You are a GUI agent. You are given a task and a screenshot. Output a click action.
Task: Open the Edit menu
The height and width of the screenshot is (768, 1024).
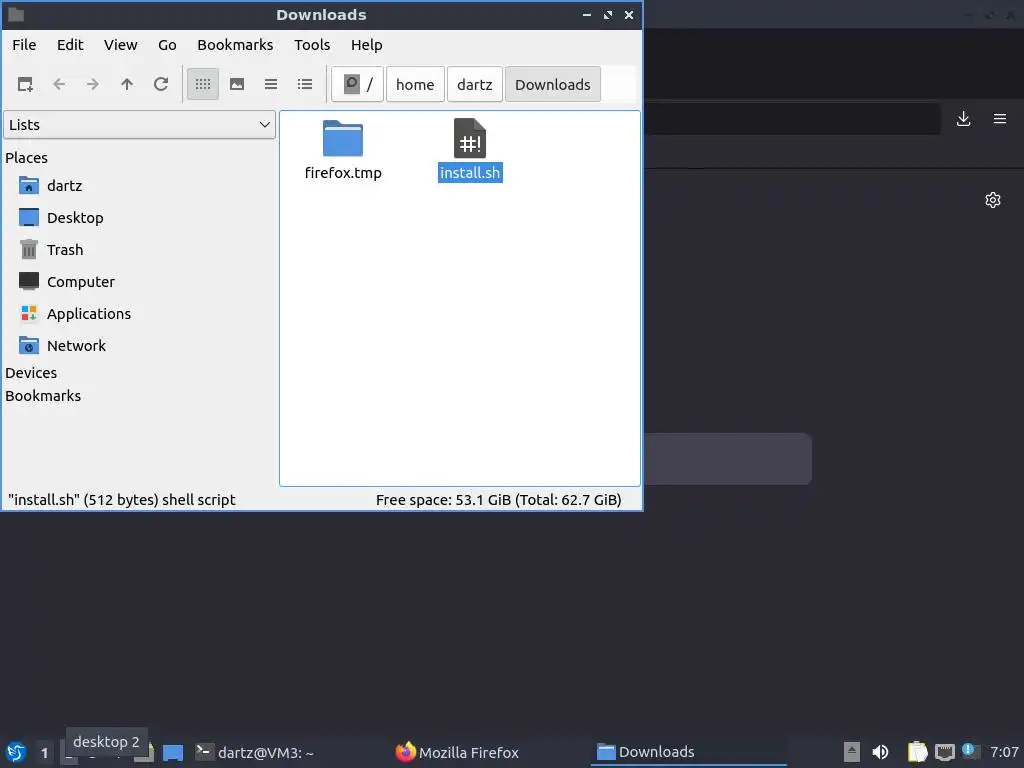click(x=70, y=45)
